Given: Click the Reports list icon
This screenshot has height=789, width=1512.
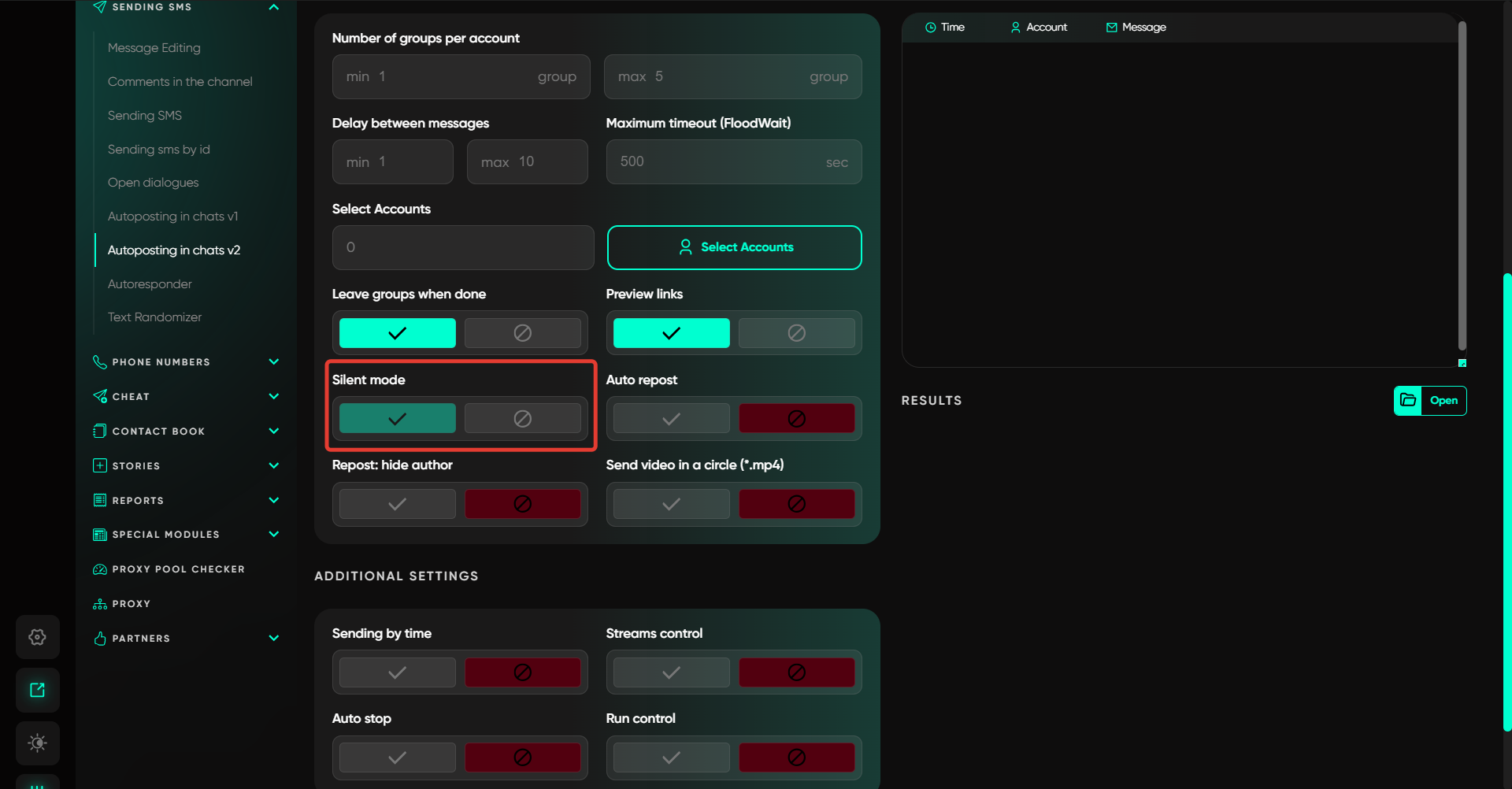Looking at the screenshot, I should [x=100, y=500].
